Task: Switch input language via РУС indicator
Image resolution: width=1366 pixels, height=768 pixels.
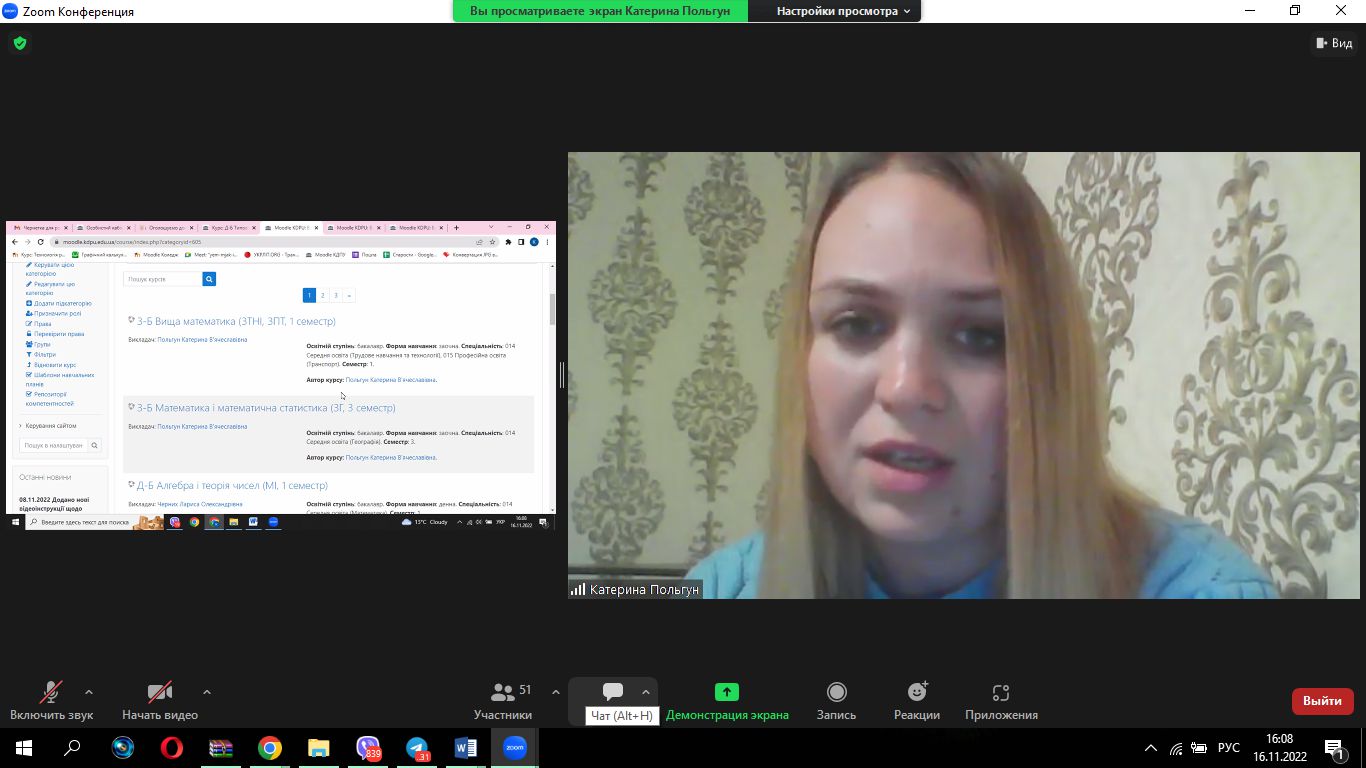Action: coord(1228,748)
